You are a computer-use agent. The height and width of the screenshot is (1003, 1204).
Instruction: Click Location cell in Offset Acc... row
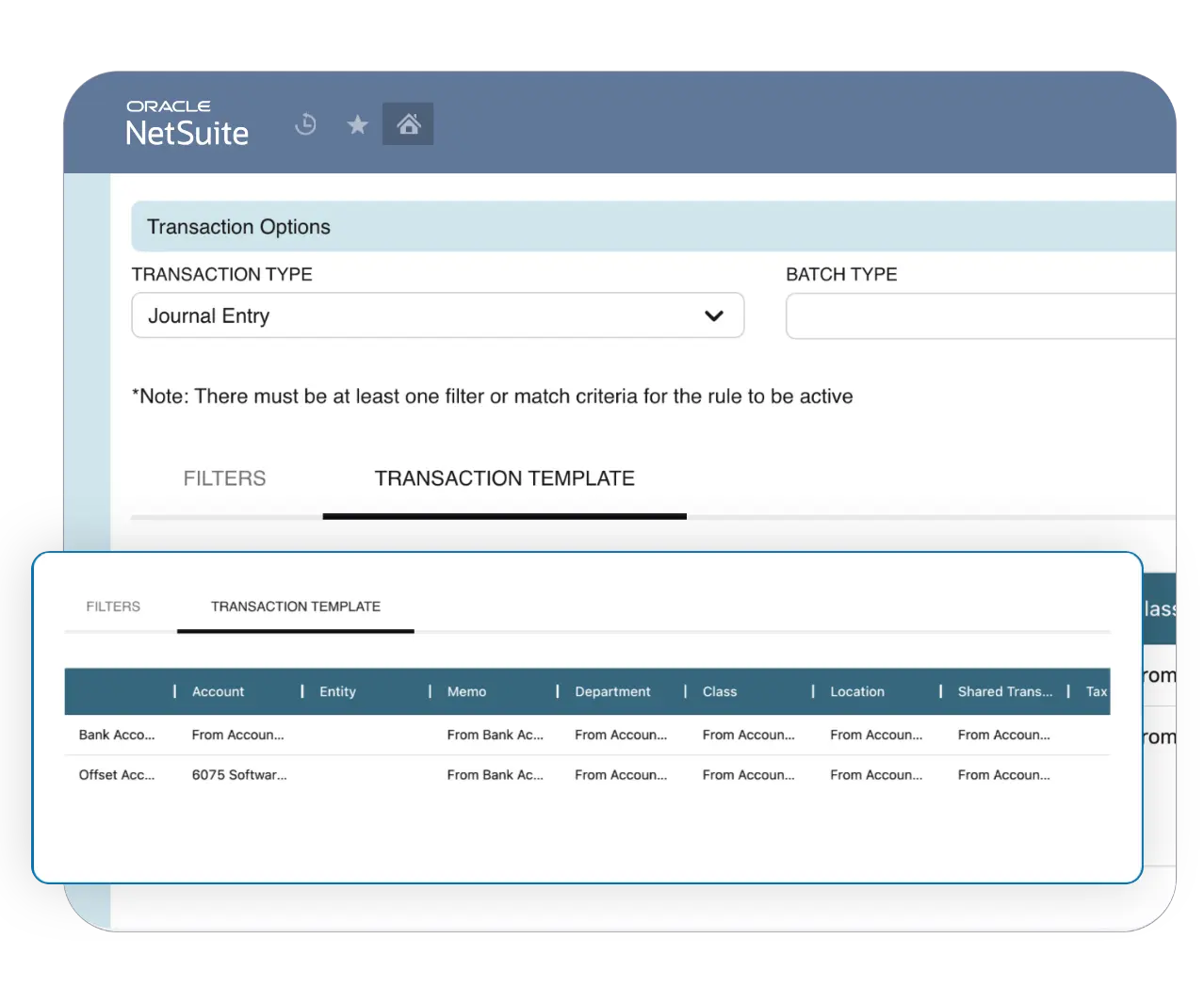(x=876, y=775)
